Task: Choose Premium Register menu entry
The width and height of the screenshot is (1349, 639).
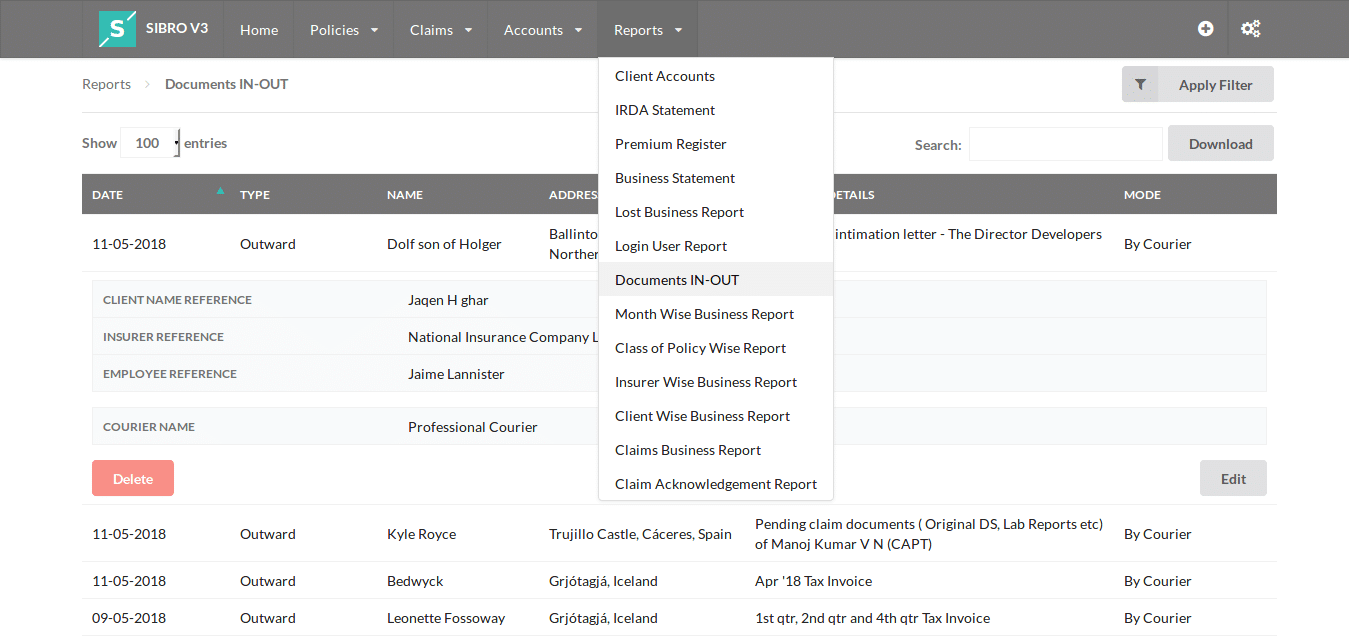Action: pyautogui.click(x=671, y=144)
